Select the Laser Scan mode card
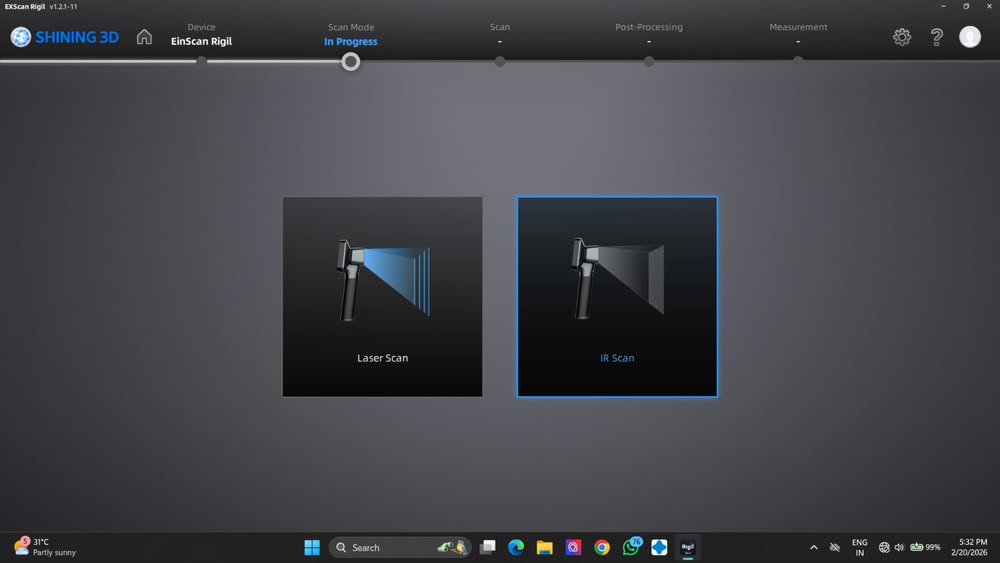1000x563 pixels. 382,296
